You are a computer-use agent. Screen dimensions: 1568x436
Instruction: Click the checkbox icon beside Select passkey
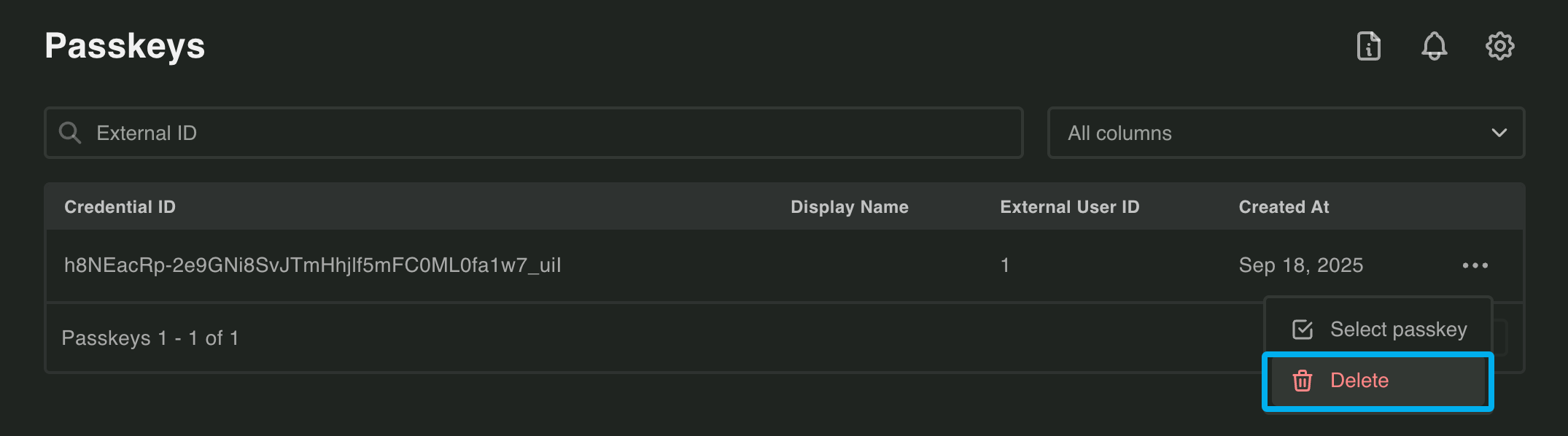(1303, 329)
